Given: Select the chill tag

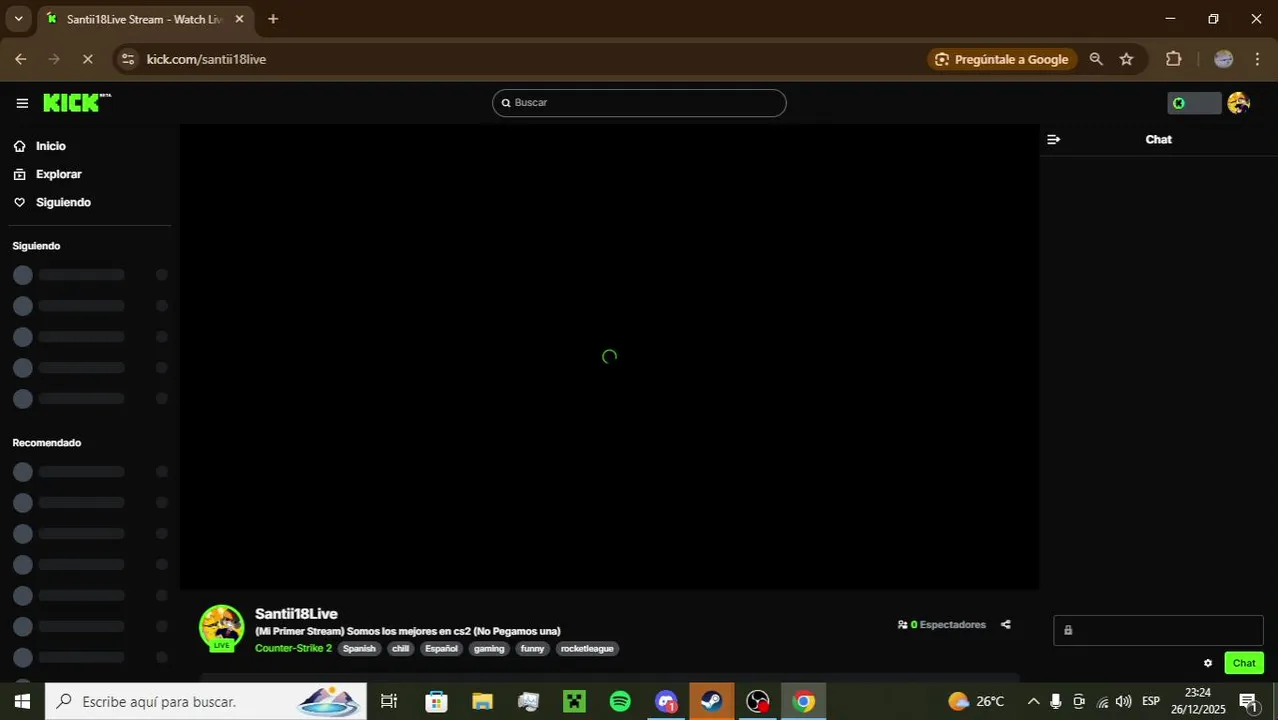Looking at the screenshot, I should click(x=401, y=649).
